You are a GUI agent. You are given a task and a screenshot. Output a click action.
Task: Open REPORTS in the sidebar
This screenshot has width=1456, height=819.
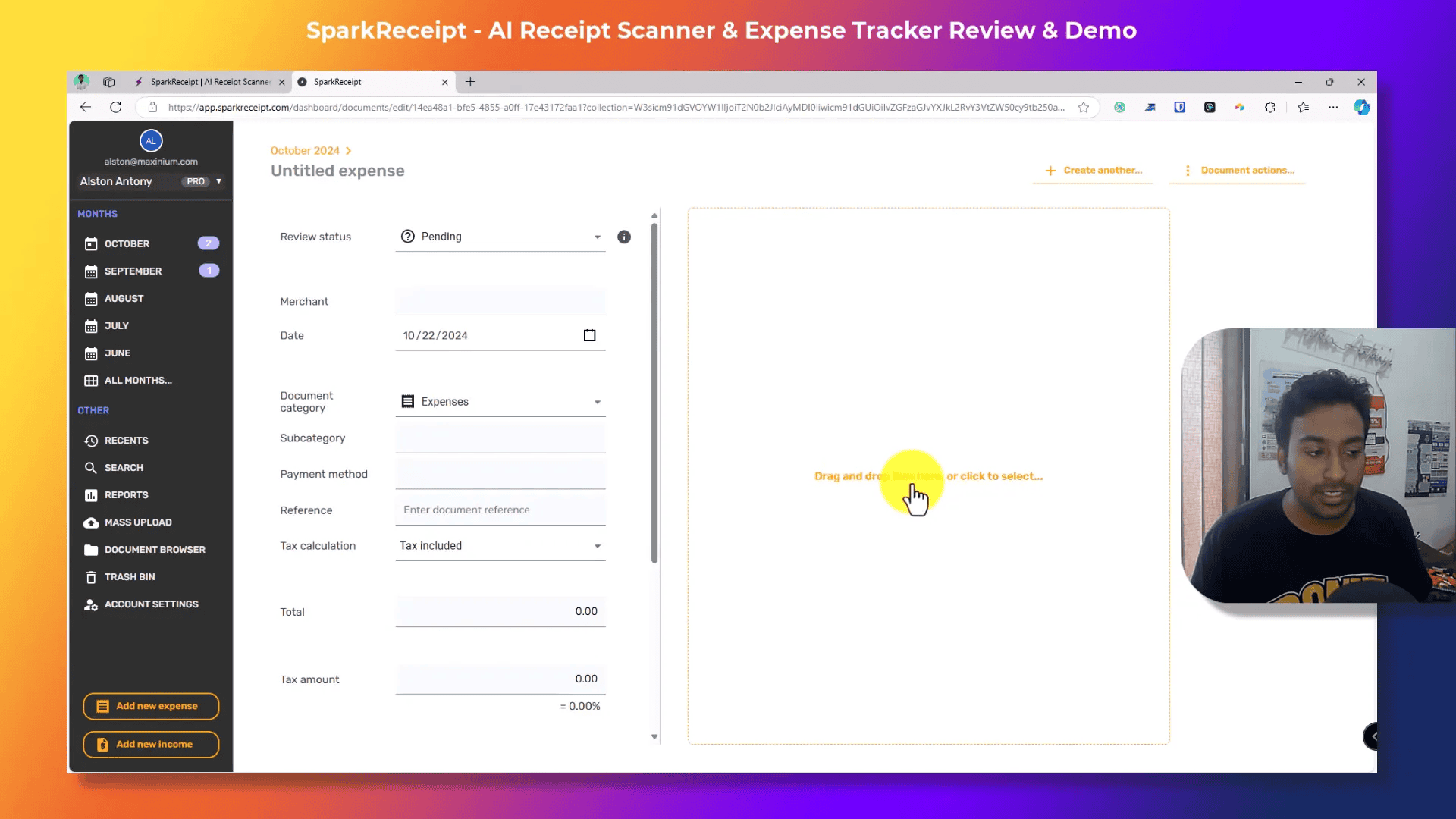151,494
